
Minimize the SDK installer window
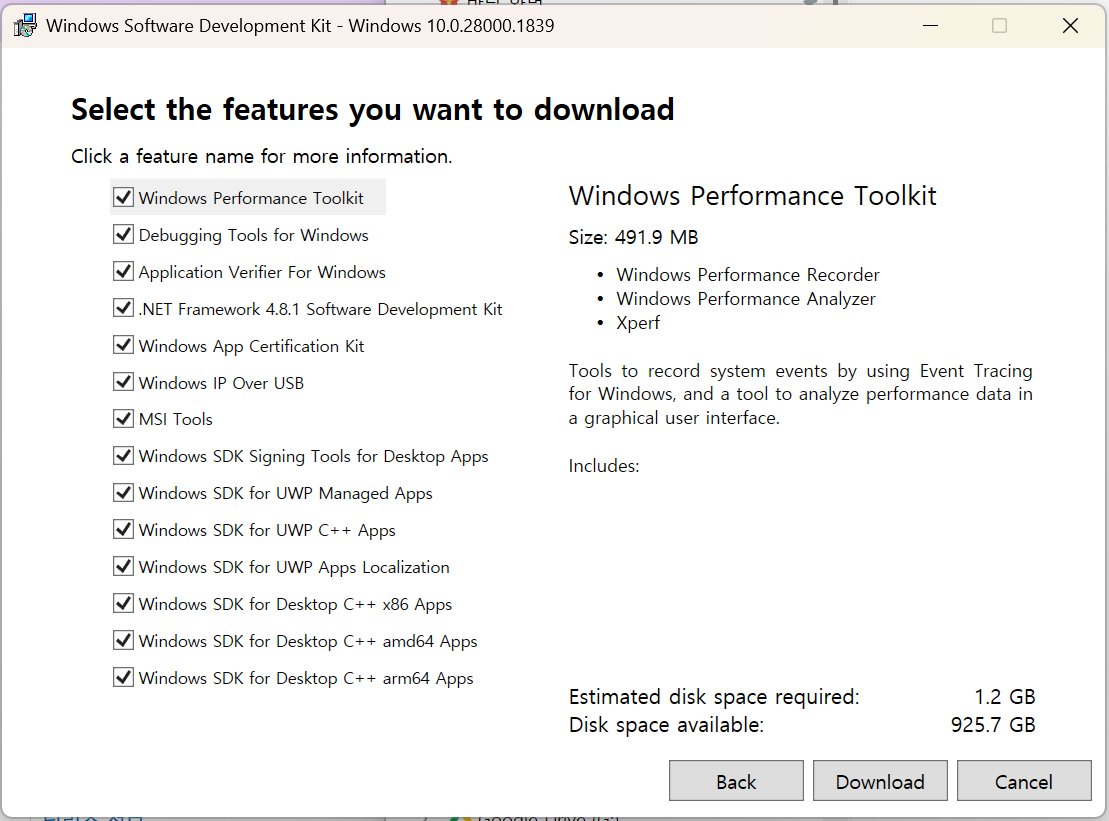pos(931,25)
